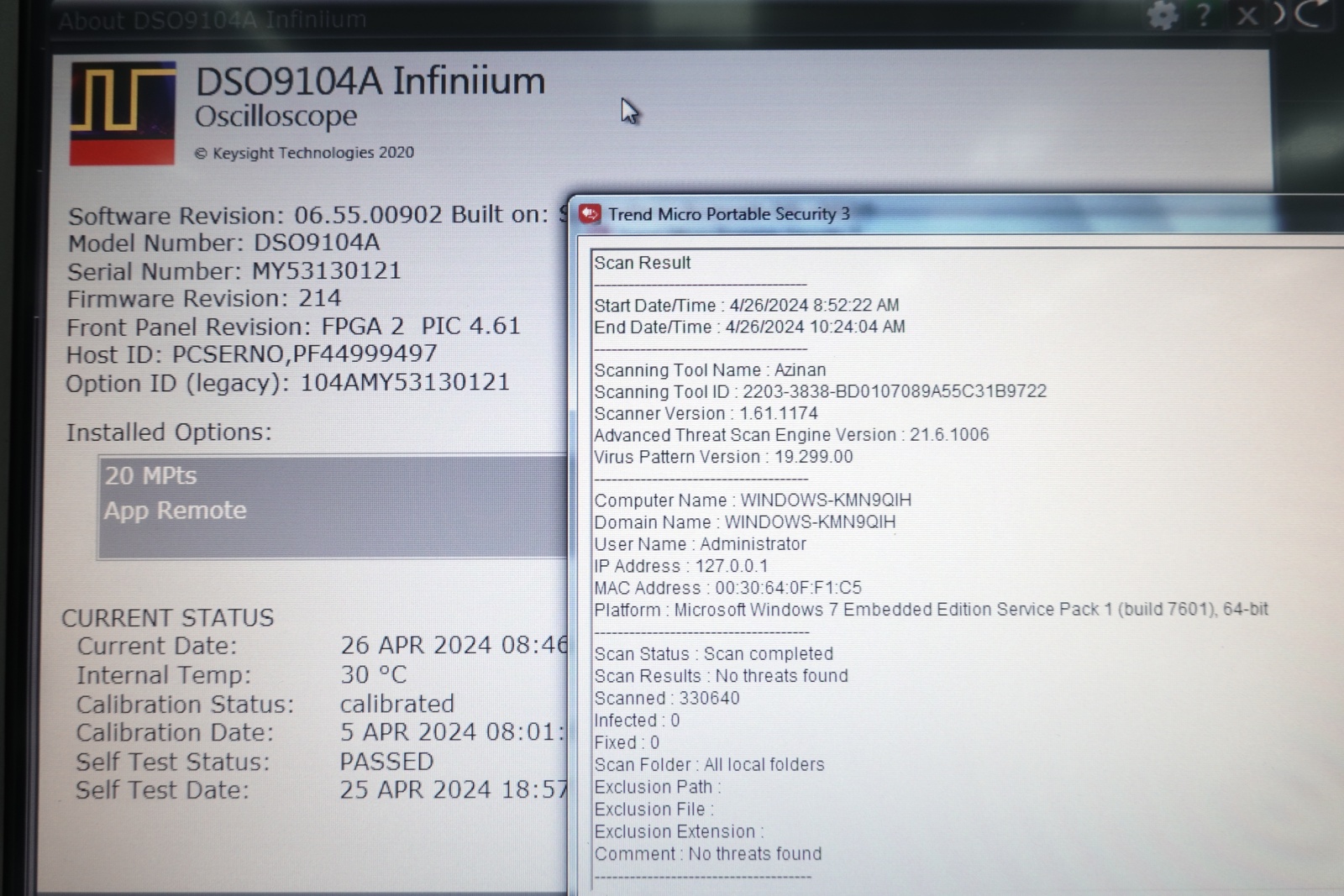
Task: Click Start Date/Time 4/26/2024 8:52:22 AM
Action: tap(747, 306)
